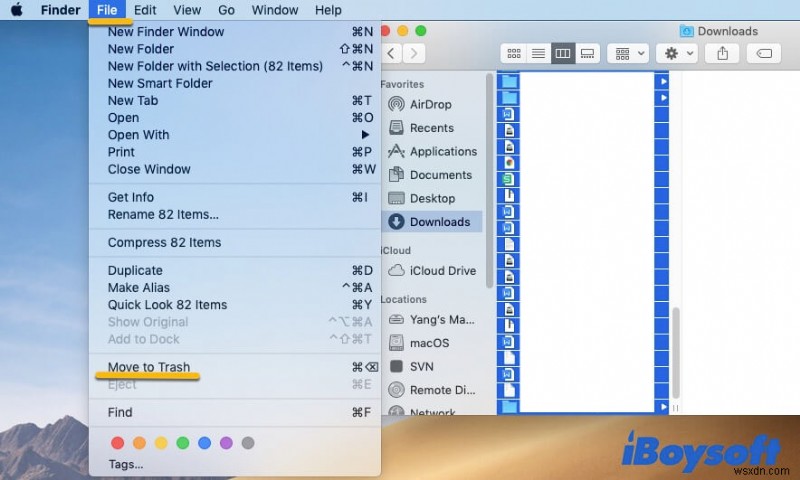
Task: Select New Tab menu entry
Action: click(x=235, y=100)
